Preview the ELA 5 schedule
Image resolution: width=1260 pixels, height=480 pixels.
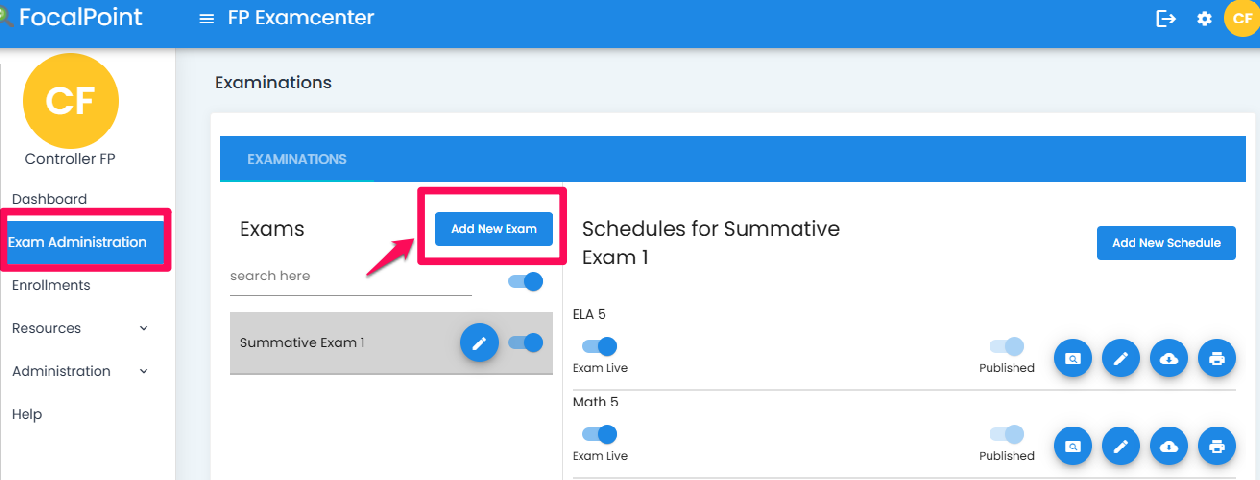pyautogui.click(x=1073, y=358)
